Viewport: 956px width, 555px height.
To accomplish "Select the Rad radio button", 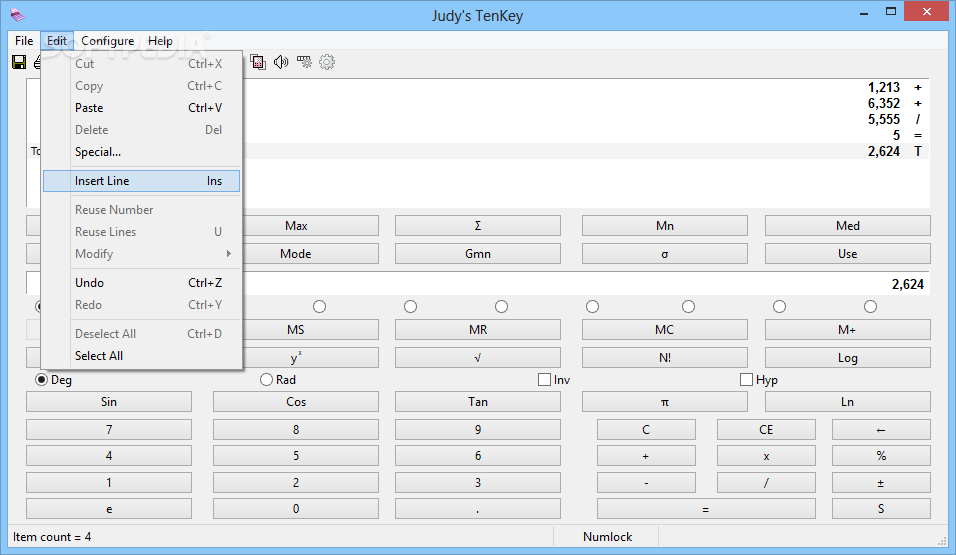I will 266,380.
